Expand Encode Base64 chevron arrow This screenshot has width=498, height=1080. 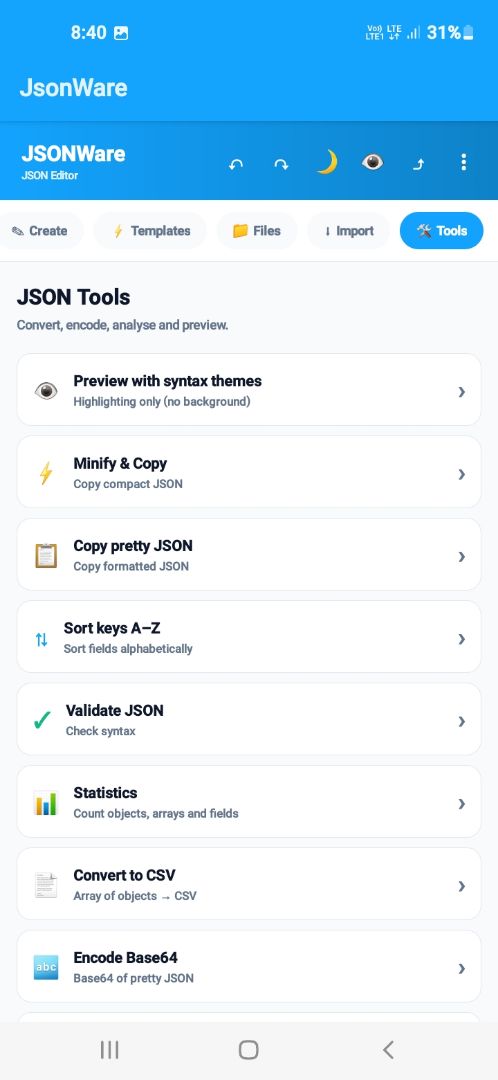coord(461,968)
